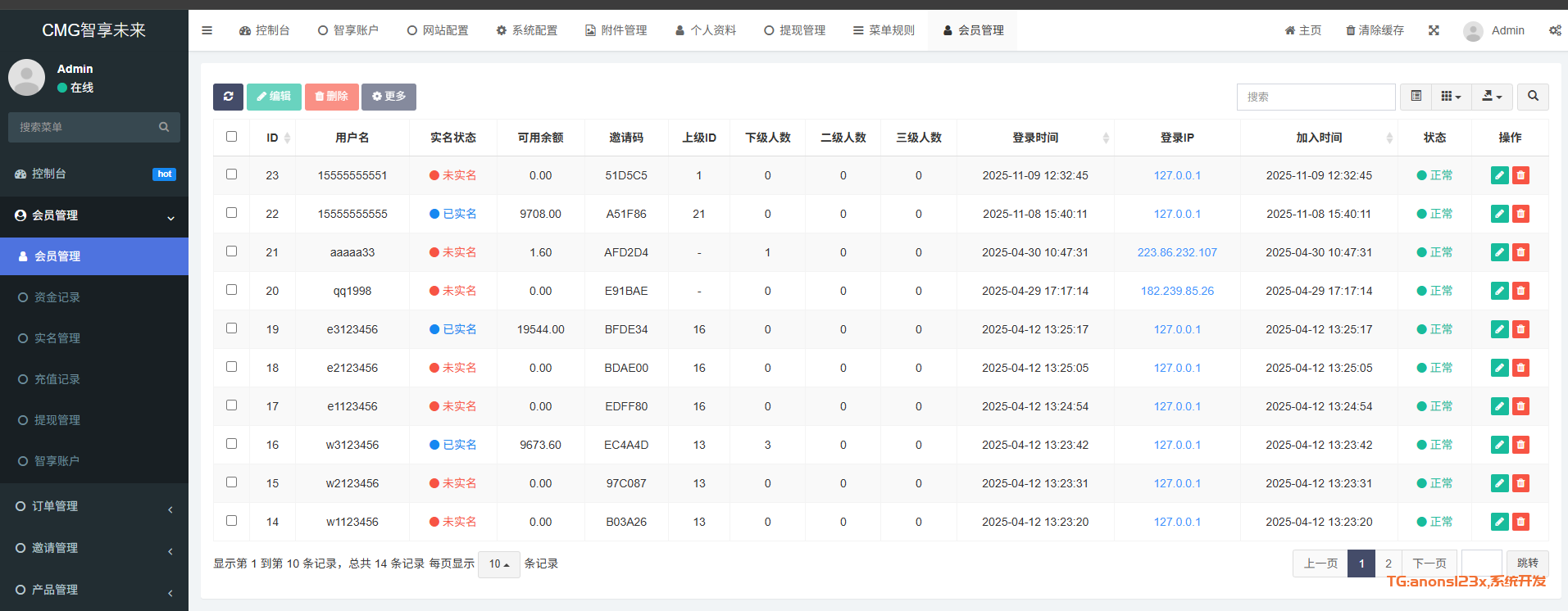Click the red delete icon for ID 21

pos(1520,252)
